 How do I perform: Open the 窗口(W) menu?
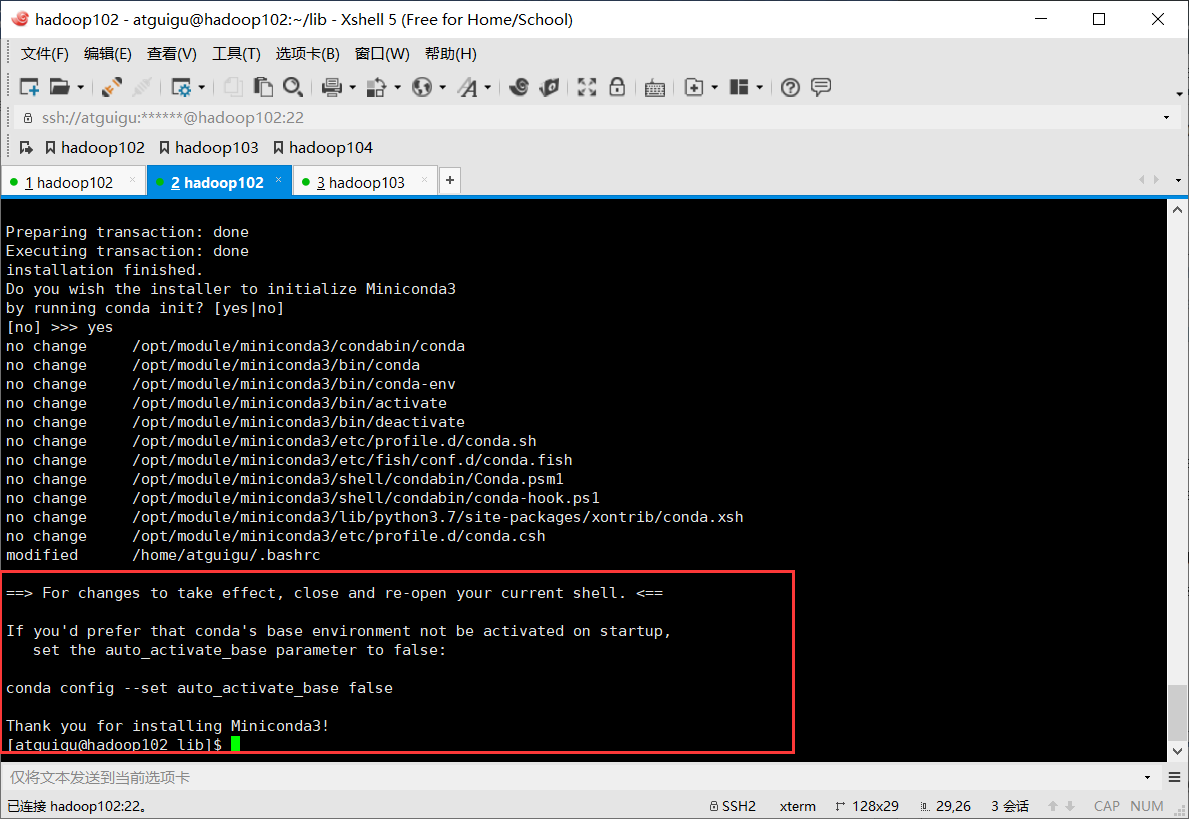pos(382,54)
